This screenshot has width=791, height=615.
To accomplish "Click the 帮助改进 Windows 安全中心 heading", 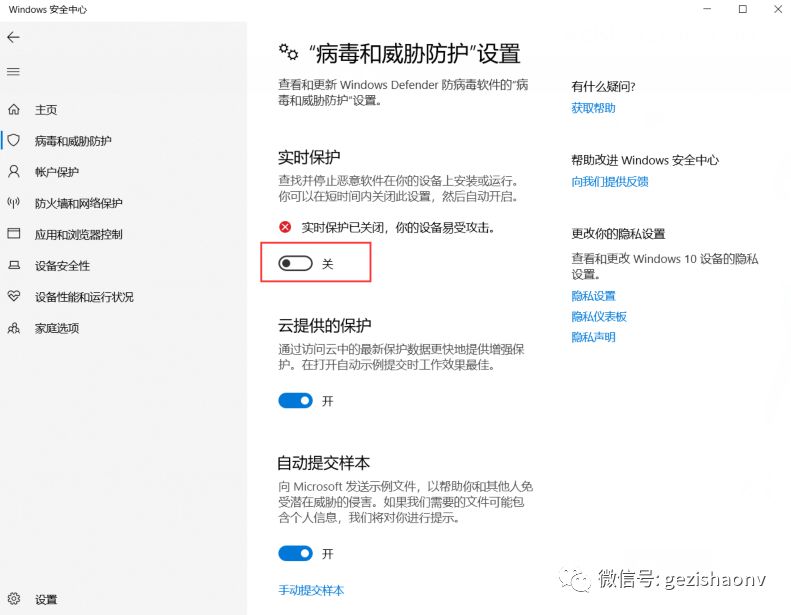I will click(645, 160).
